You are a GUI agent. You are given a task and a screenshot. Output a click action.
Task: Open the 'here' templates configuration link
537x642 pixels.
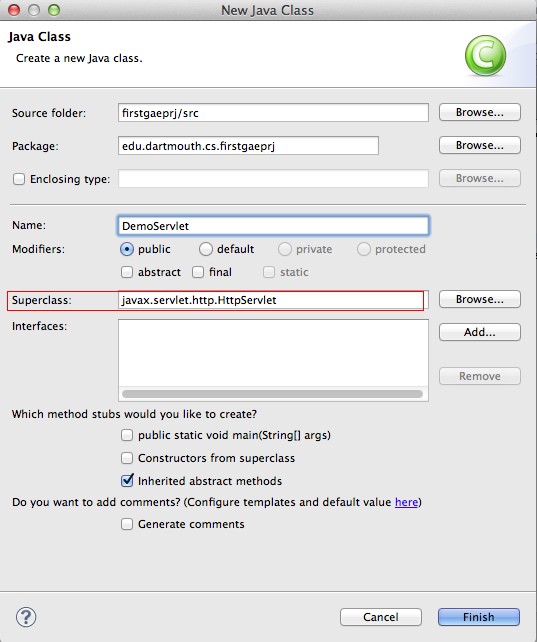pyautogui.click(x=406, y=502)
